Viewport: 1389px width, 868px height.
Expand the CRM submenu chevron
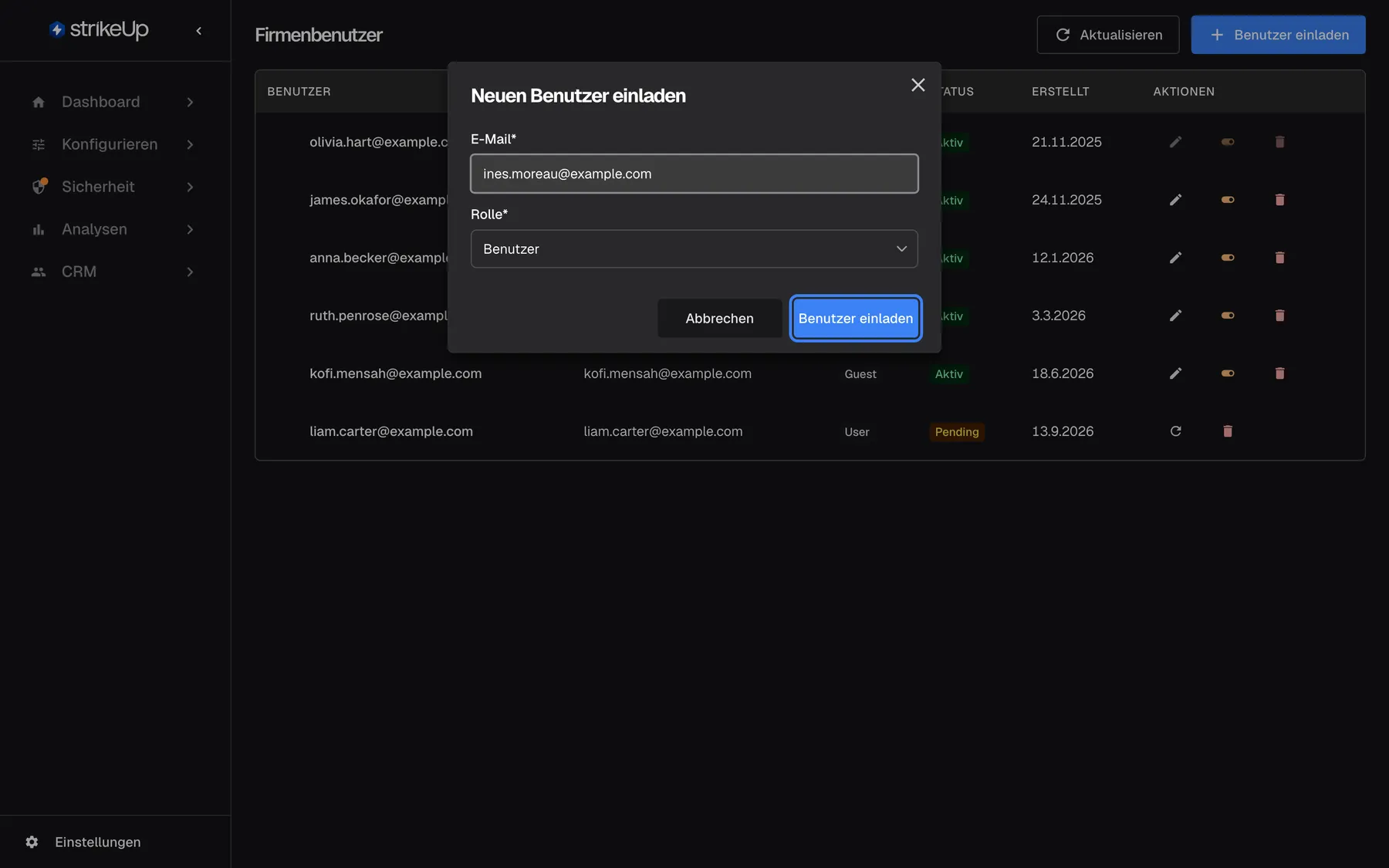click(190, 272)
